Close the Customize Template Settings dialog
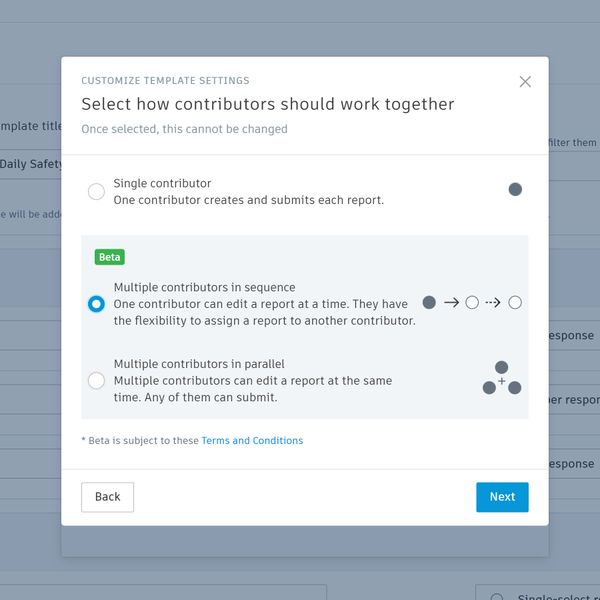The height and width of the screenshot is (600, 600). click(525, 82)
